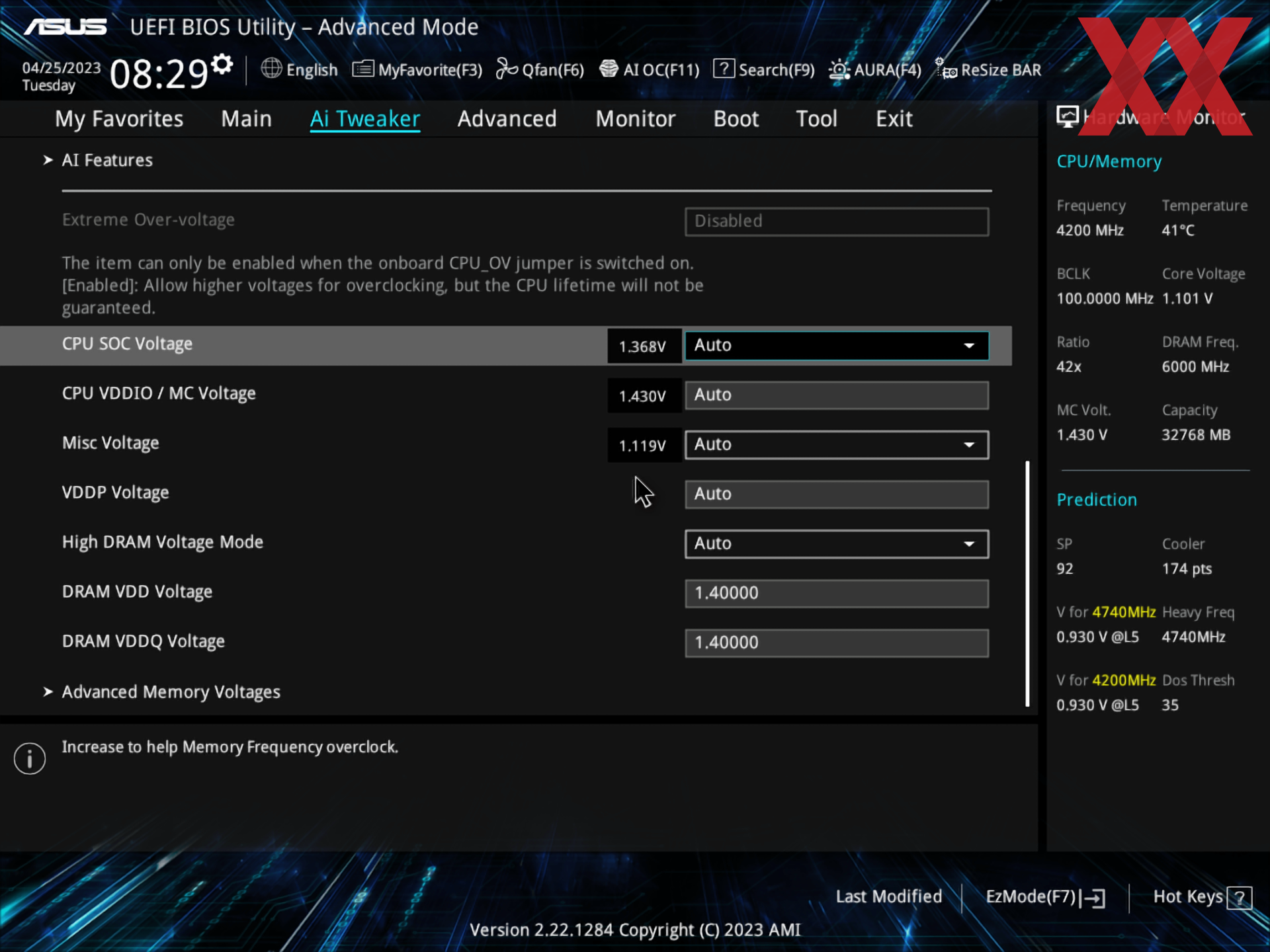The width and height of the screenshot is (1270, 952).
Task: Click the 1.368V current SOC reading
Action: tap(644, 346)
